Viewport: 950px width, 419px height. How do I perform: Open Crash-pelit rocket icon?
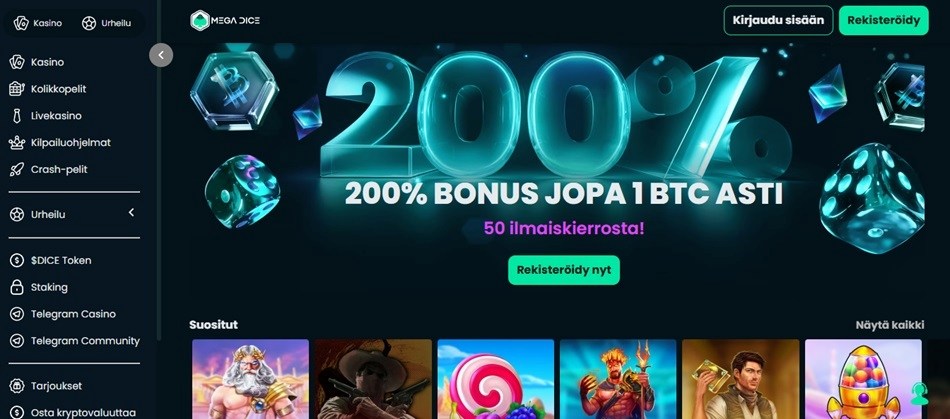coord(16,170)
